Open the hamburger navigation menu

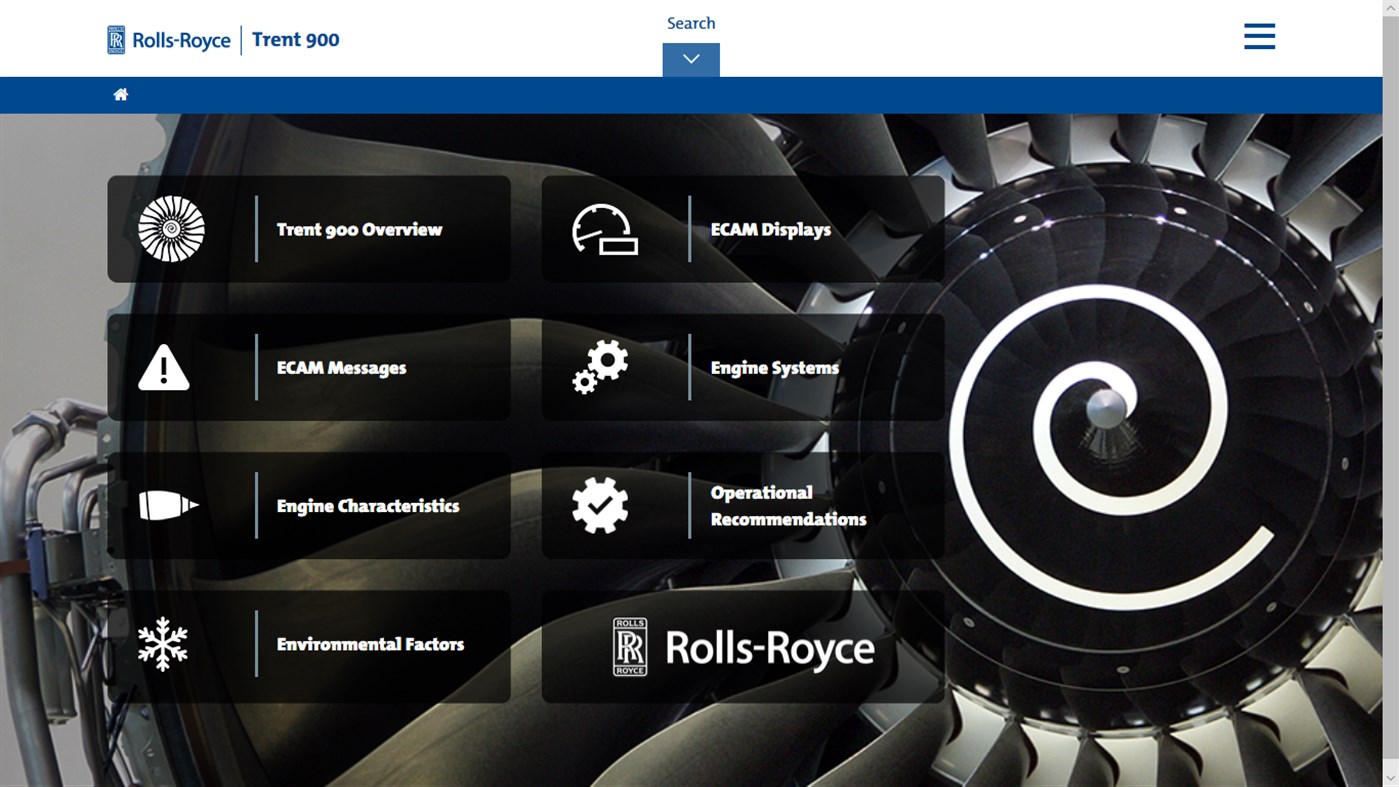(1259, 35)
